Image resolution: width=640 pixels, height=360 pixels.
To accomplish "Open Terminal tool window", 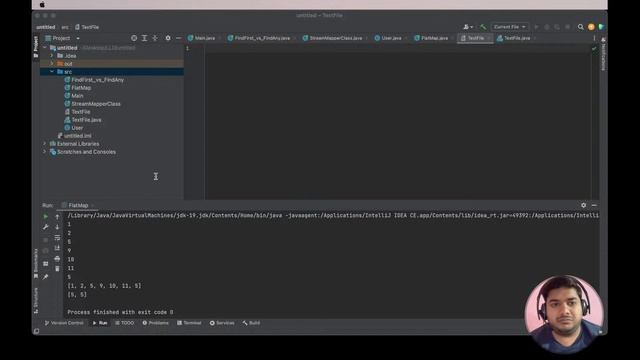I will point(189,323).
